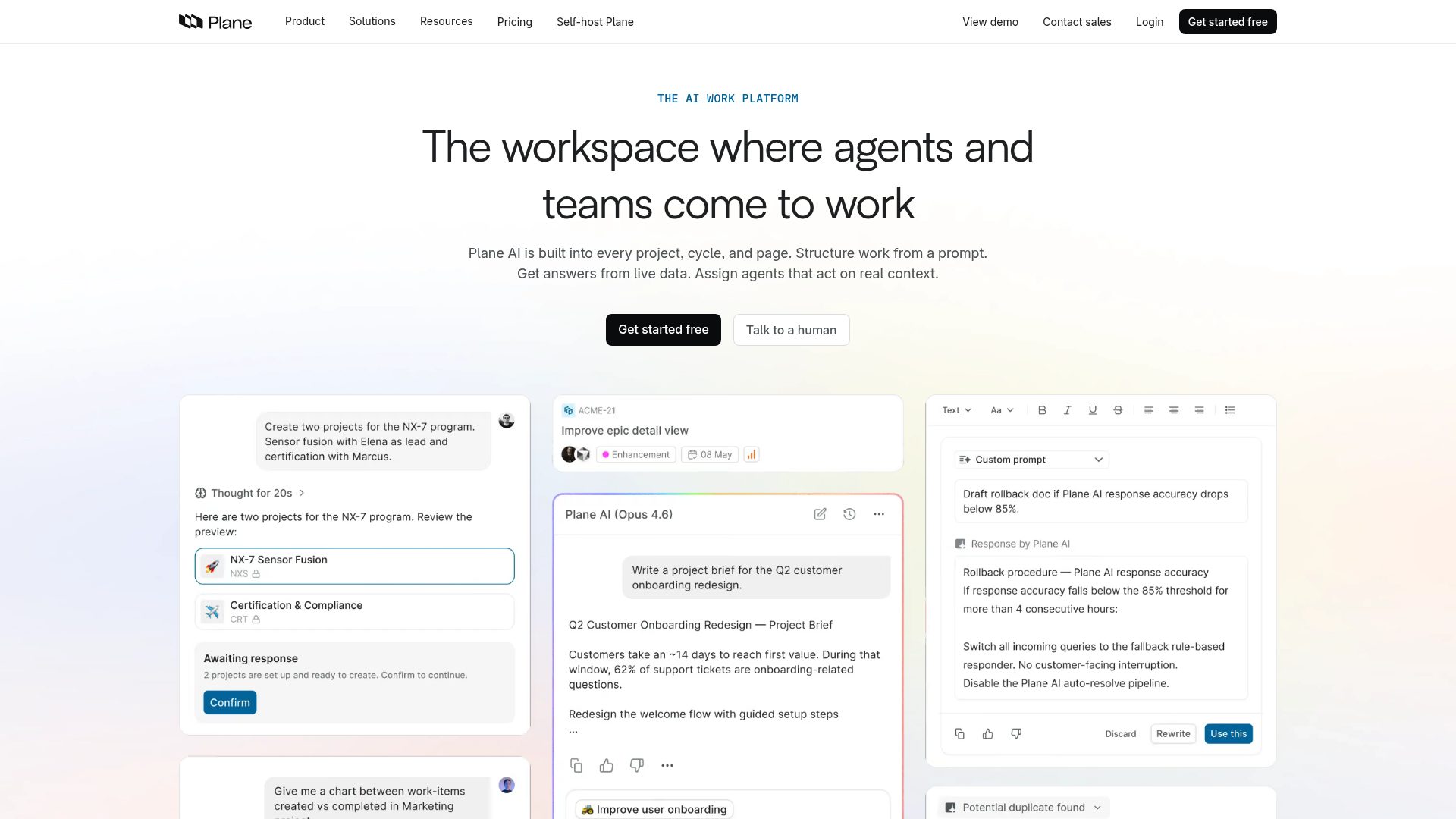Screen dimensions: 1456x819
Task: Open the Resources menu
Action: 447,21
